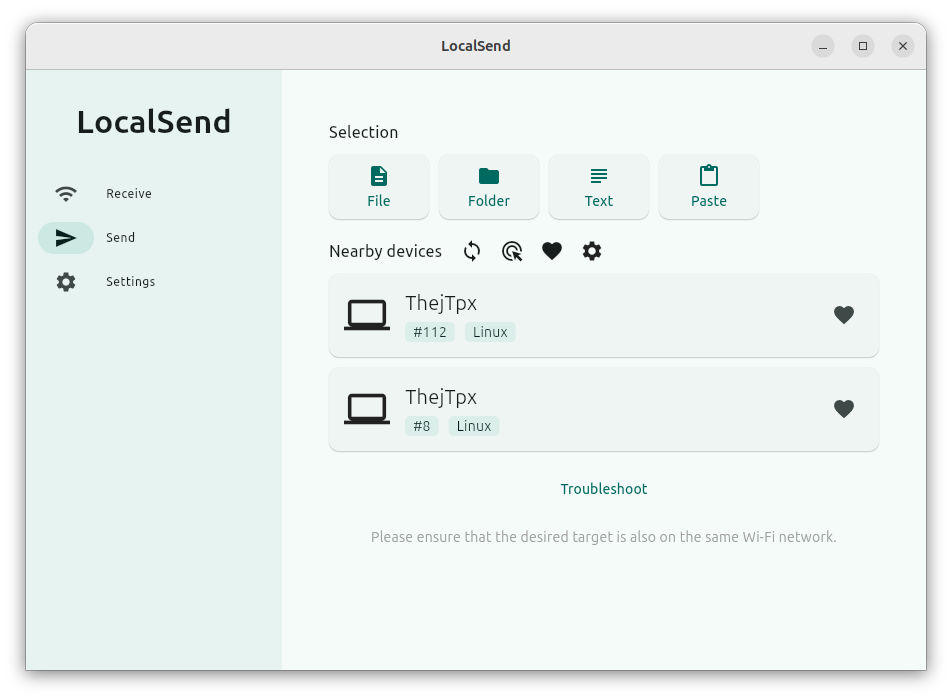The image size is (952, 699).
Task: Open the Troubleshoot link
Action: pyautogui.click(x=604, y=489)
